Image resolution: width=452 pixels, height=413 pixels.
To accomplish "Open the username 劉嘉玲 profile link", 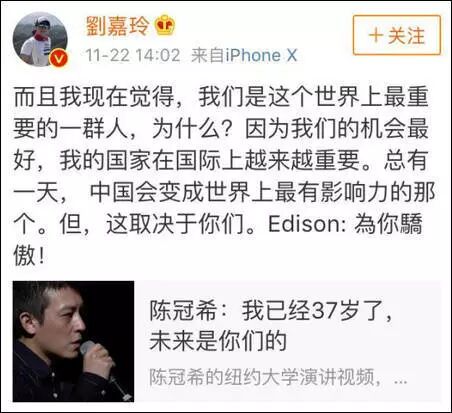I will tap(117, 25).
